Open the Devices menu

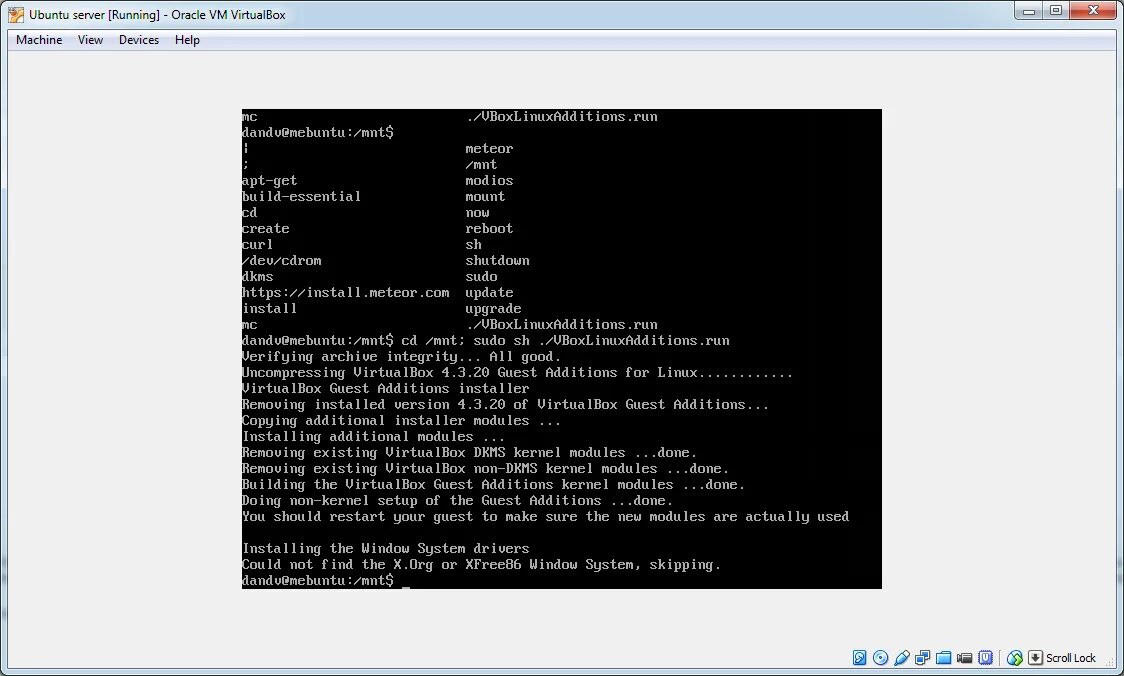[139, 40]
